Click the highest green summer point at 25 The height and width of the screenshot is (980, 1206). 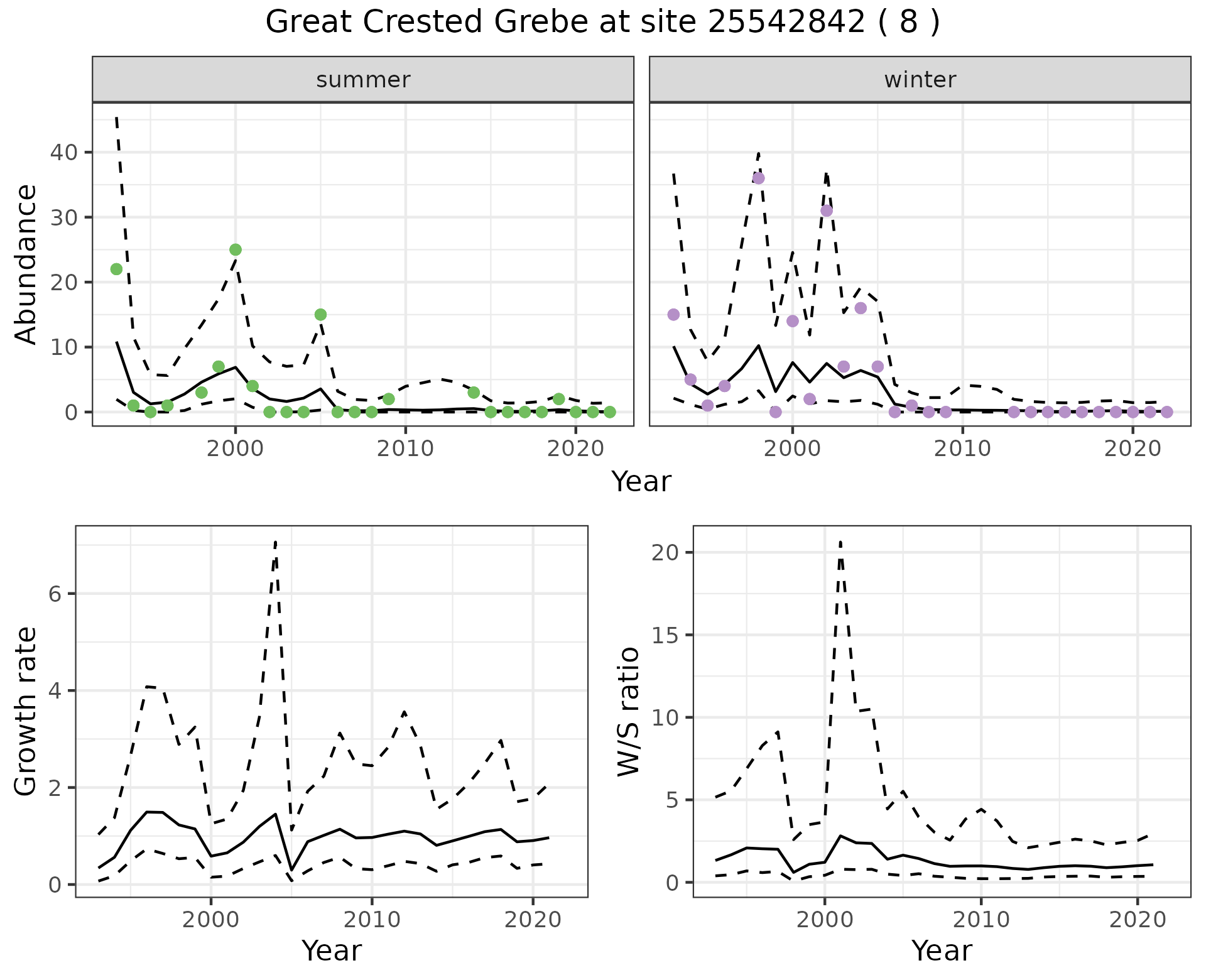tap(236, 249)
